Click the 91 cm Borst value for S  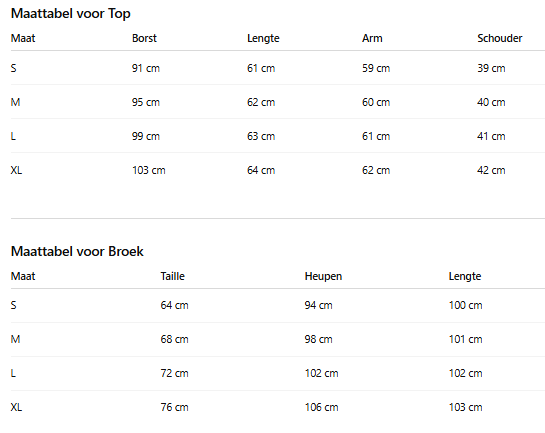click(x=146, y=68)
